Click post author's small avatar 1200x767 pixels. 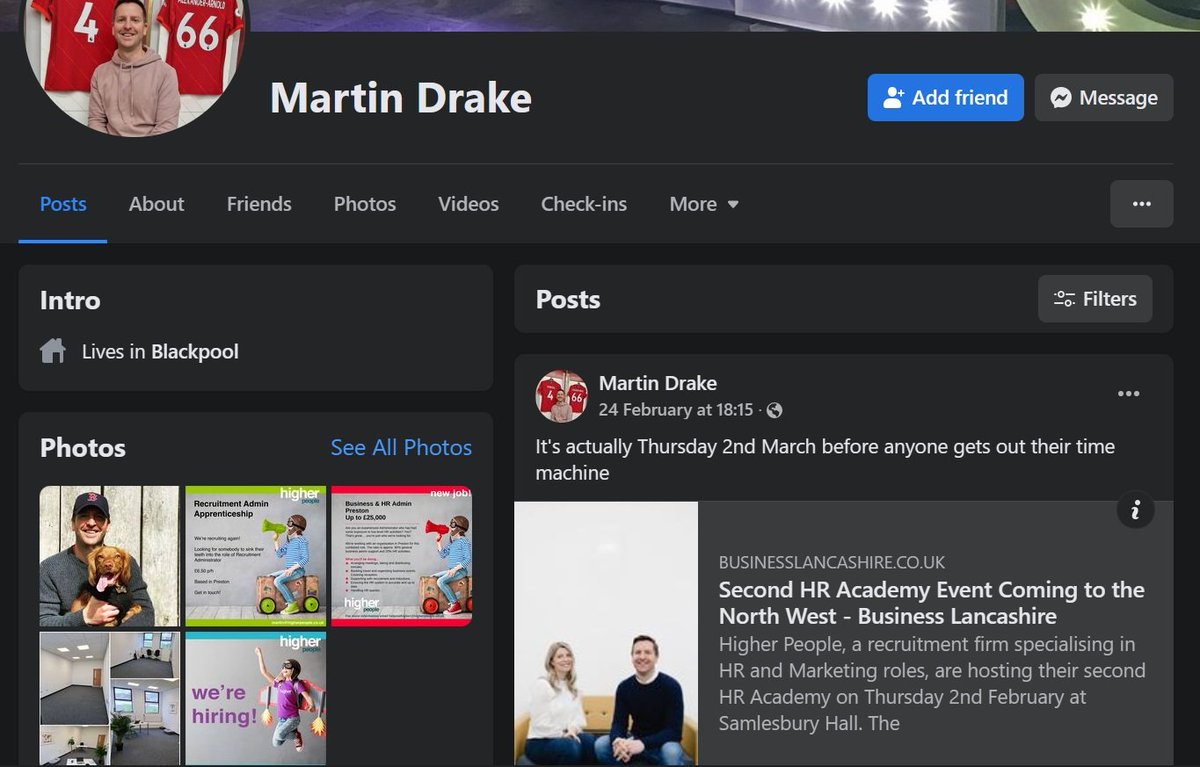(x=562, y=396)
